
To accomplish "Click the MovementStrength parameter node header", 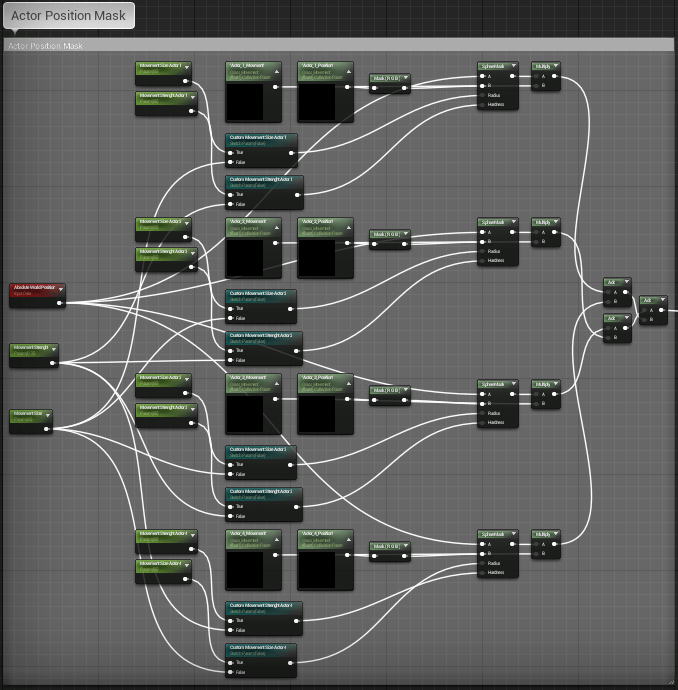I will [35, 348].
